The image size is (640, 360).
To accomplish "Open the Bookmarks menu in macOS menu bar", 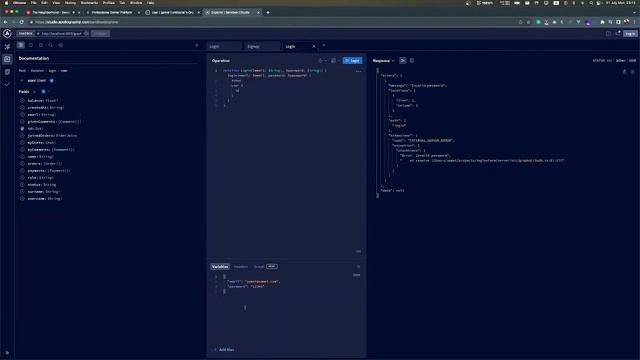I will point(89,3).
